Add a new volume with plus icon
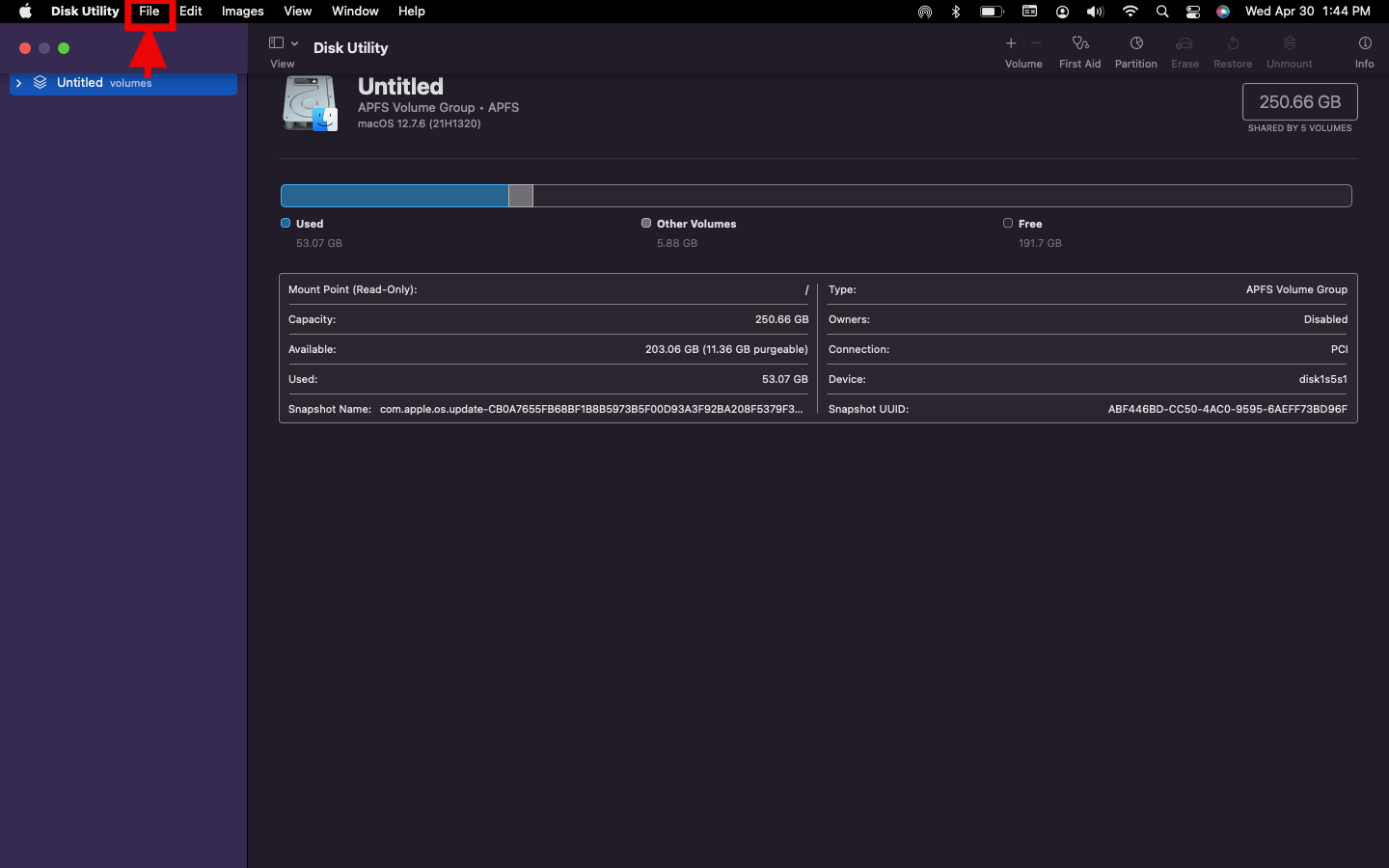 click(1011, 43)
